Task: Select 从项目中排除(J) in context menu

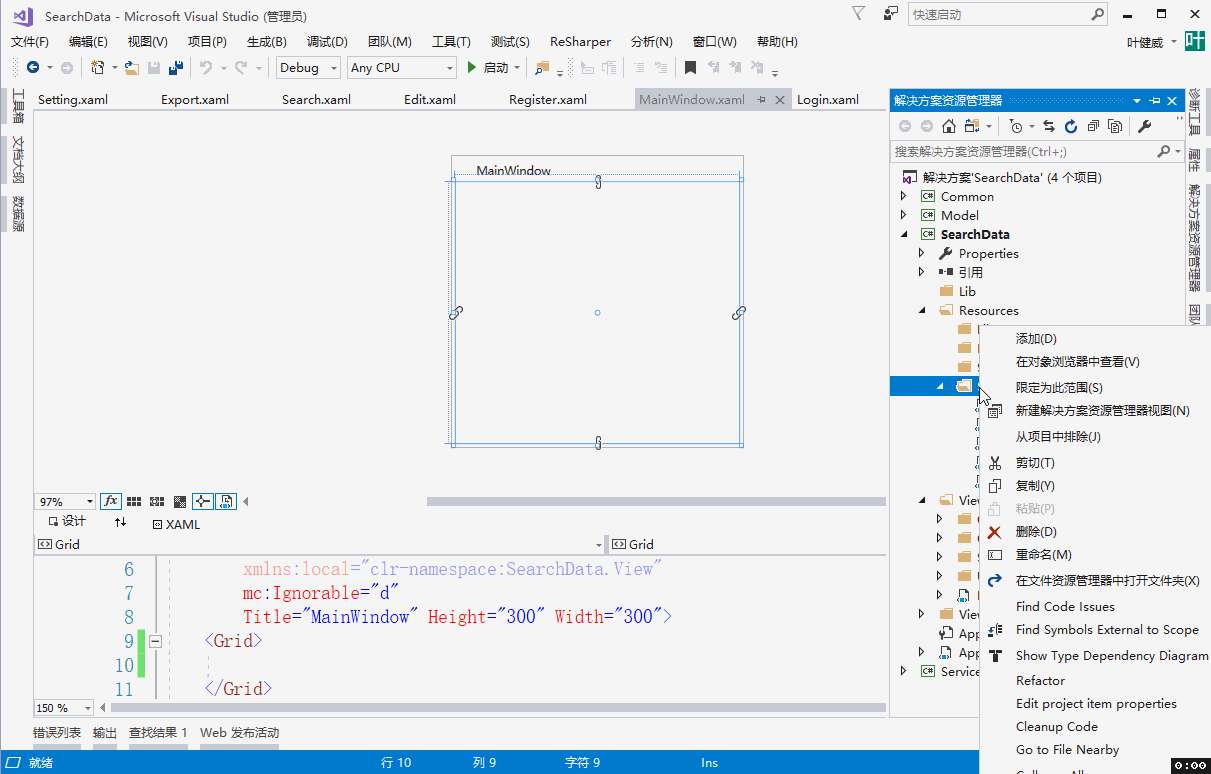Action: coord(1058,437)
